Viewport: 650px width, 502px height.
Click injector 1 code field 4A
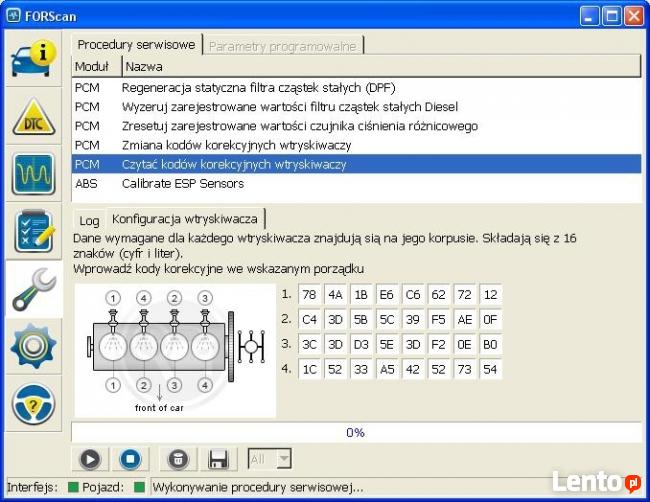pos(335,295)
